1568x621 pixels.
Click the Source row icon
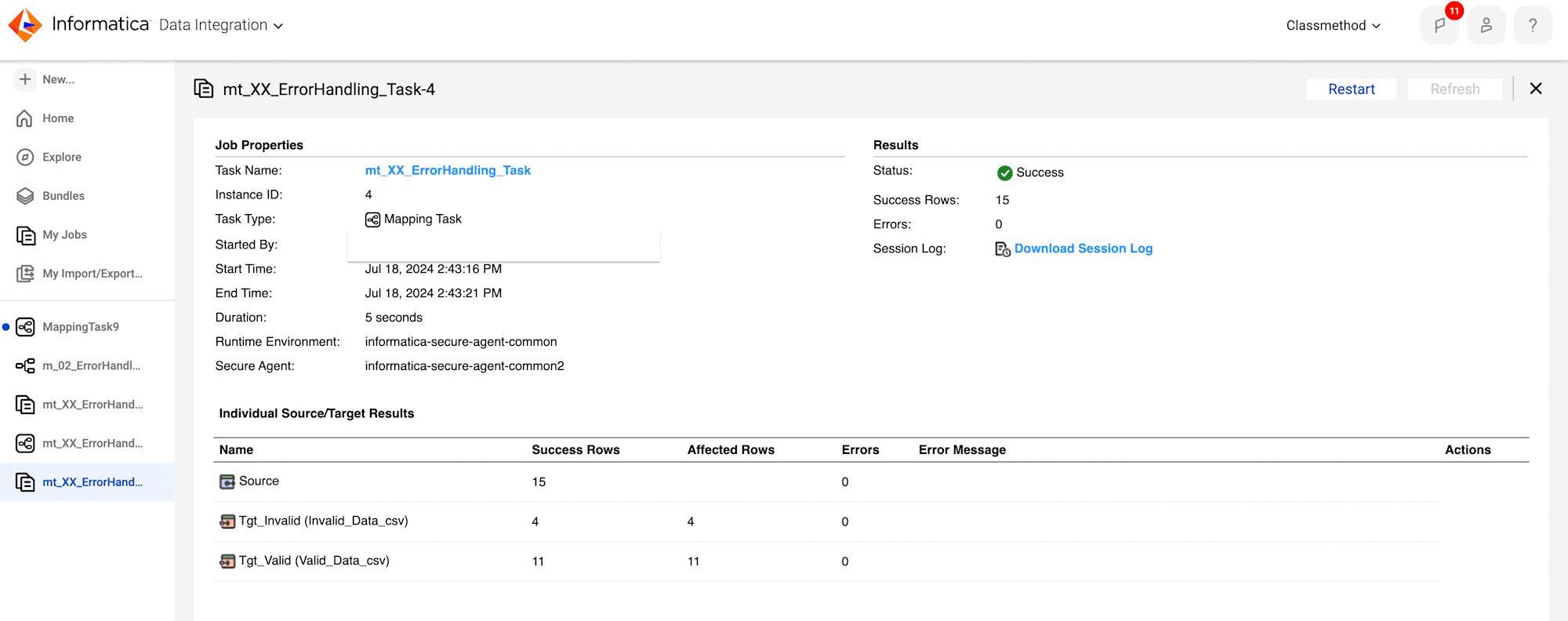point(227,481)
